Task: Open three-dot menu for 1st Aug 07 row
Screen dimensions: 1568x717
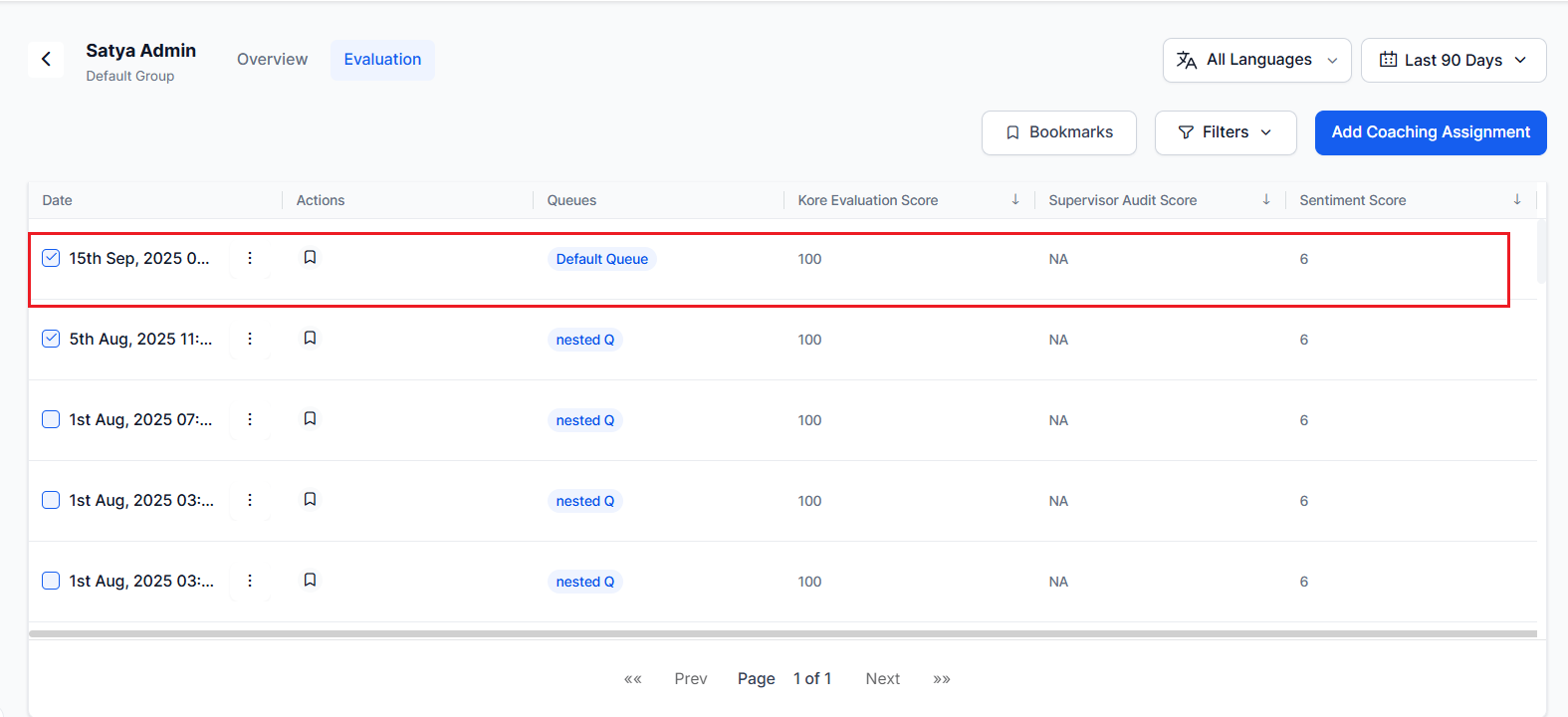Action: (250, 419)
